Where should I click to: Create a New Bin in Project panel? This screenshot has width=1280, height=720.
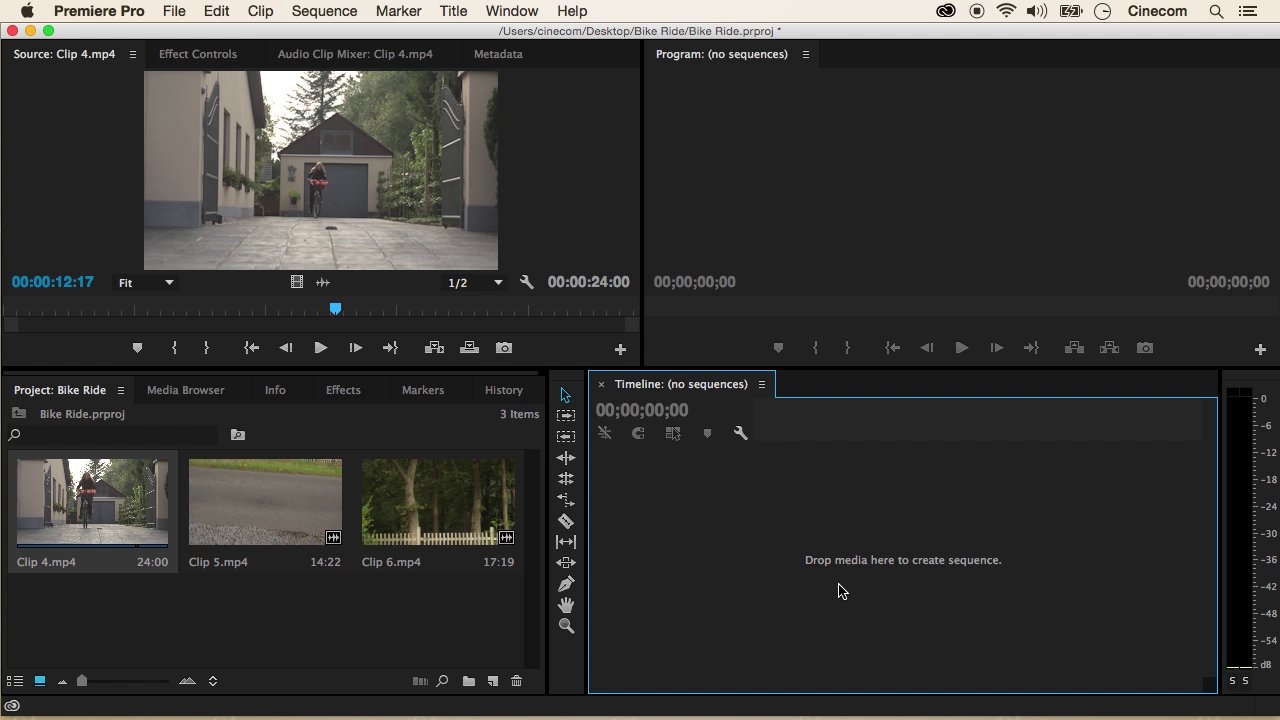[469, 681]
